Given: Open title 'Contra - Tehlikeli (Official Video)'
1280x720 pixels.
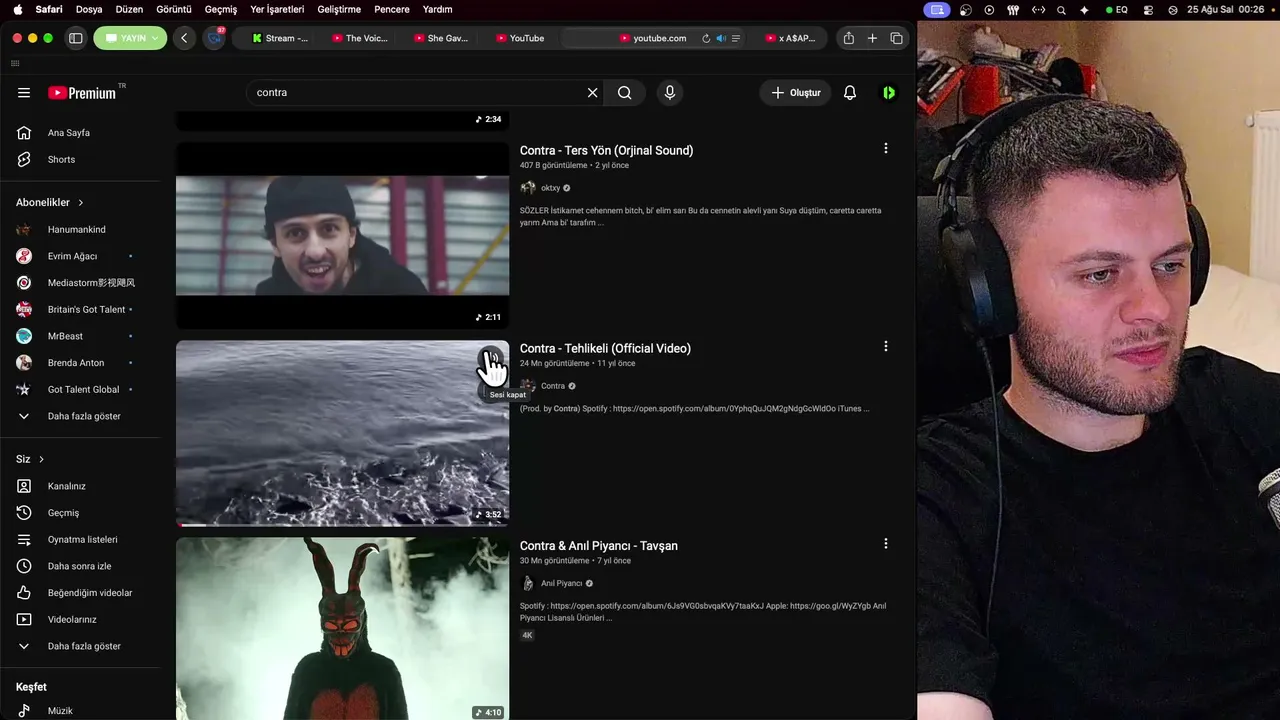Looking at the screenshot, I should [605, 349].
